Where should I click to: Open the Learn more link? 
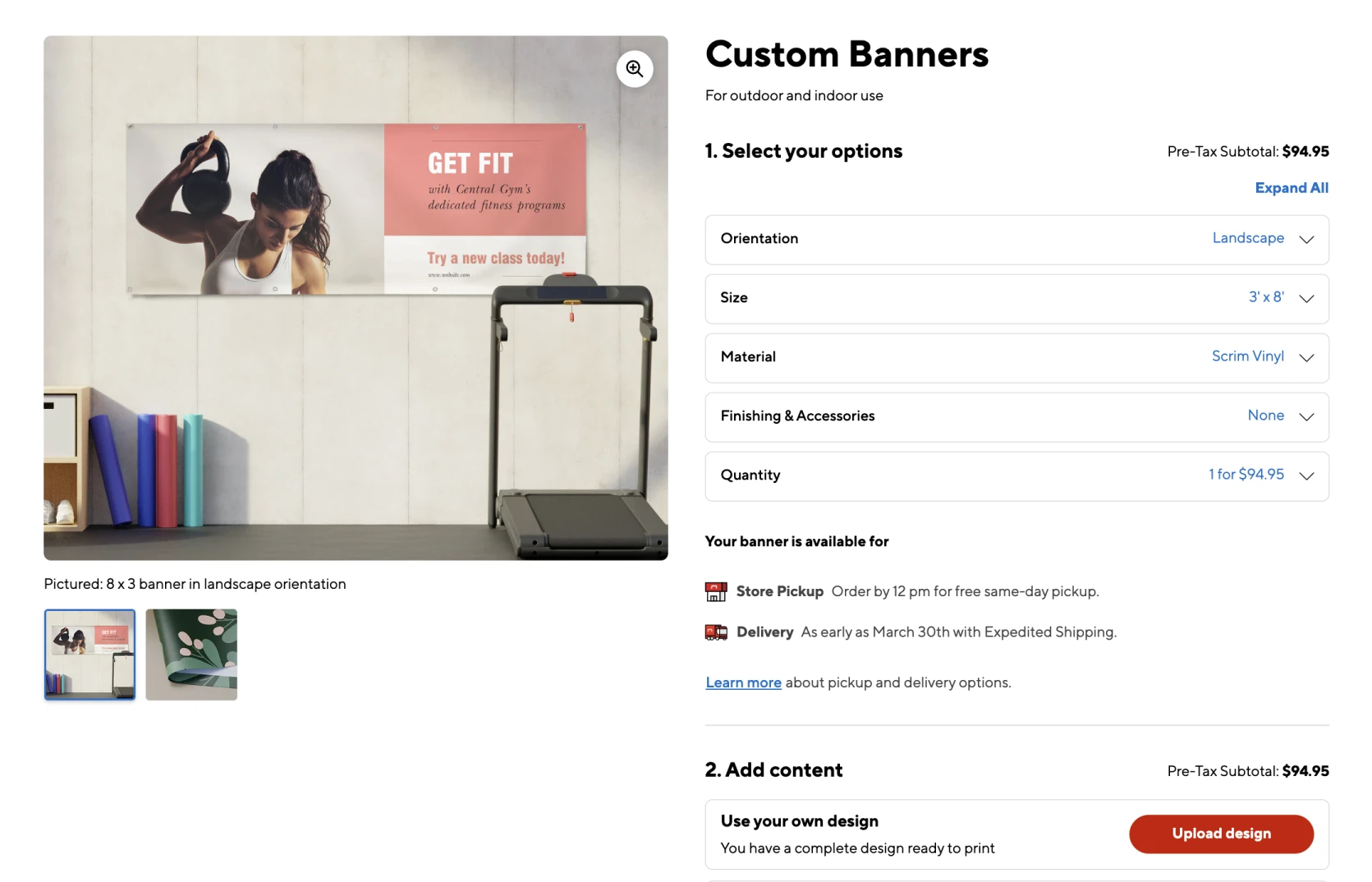[743, 682]
